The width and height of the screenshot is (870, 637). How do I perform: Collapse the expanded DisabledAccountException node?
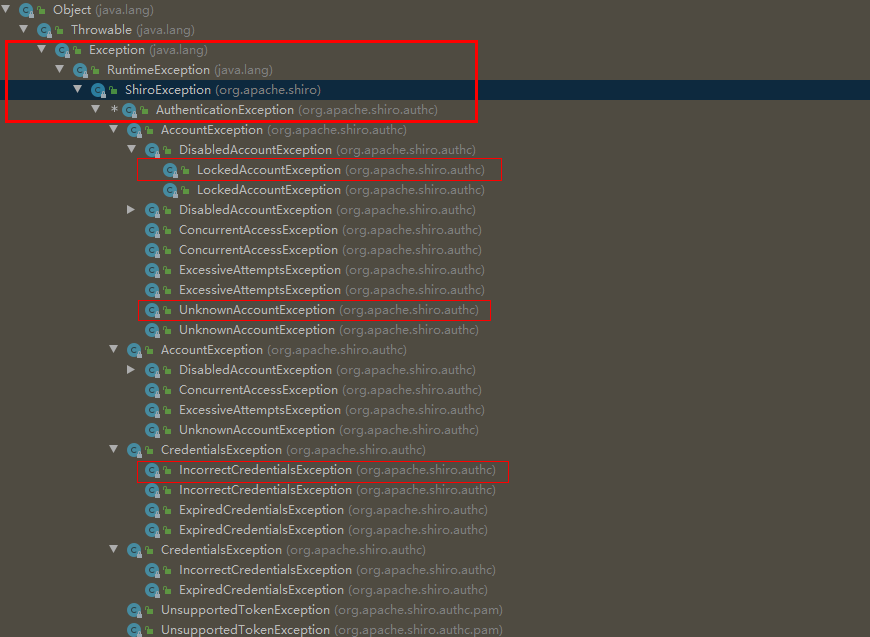[x=131, y=149]
